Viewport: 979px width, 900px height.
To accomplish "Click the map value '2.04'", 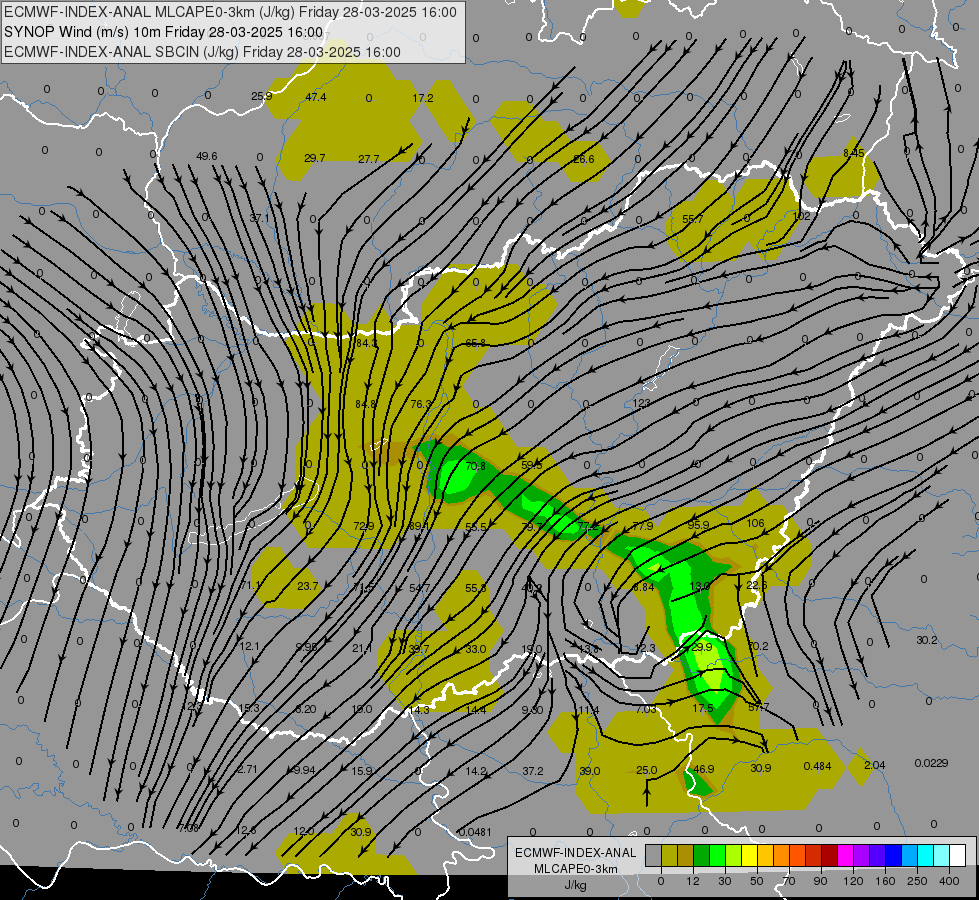I will [x=875, y=764].
